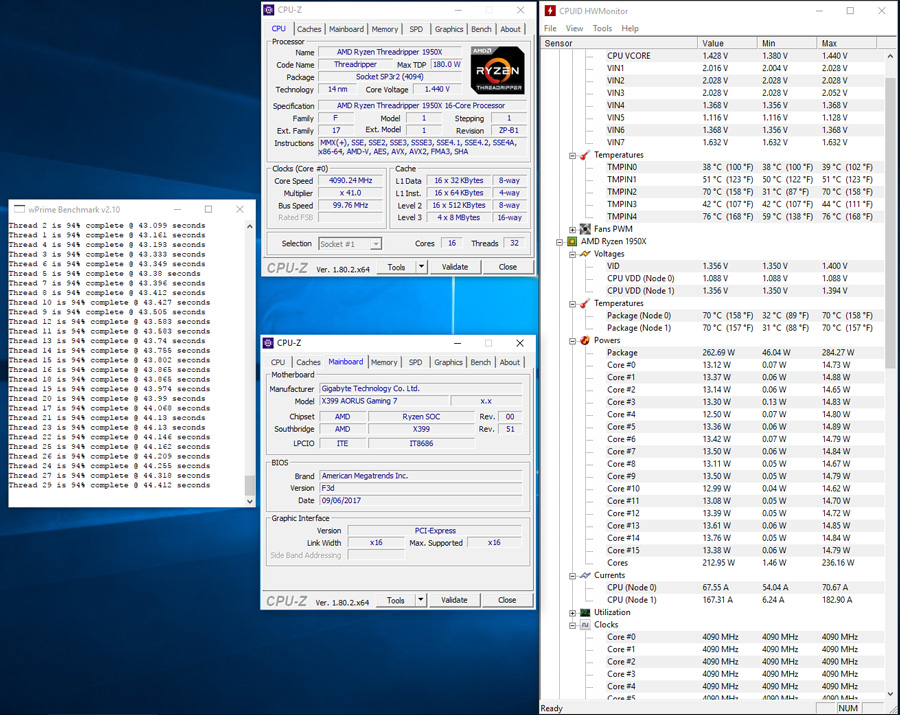Click the Utilization graph icon
This screenshot has height=715, width=900.
click(x=585, y=612)
